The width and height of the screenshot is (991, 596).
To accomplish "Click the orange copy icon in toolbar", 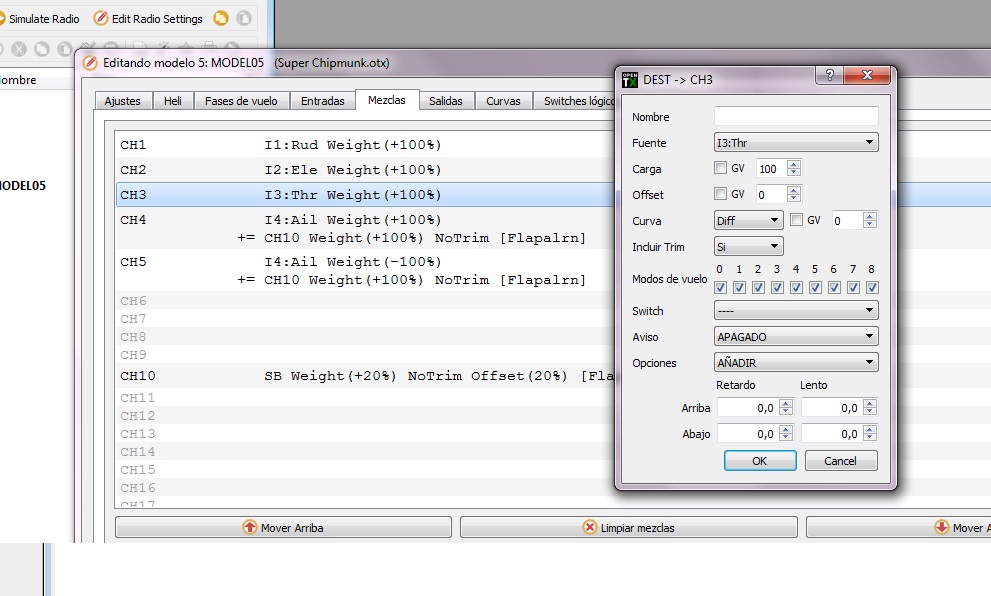I will click(x=221, y=19).
